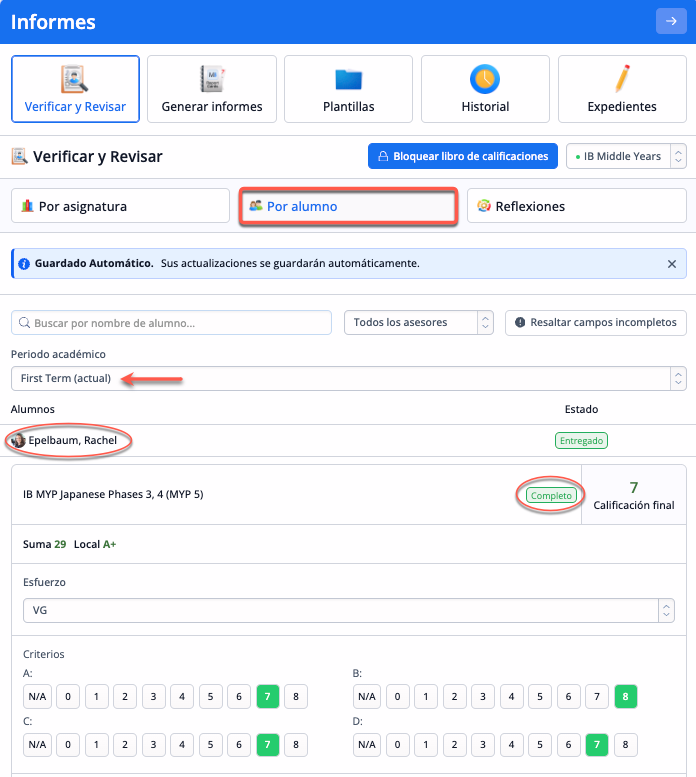Open the Expedientes pencil icon
Viewport: 696px width, 777px height.
tap(622, 79)
